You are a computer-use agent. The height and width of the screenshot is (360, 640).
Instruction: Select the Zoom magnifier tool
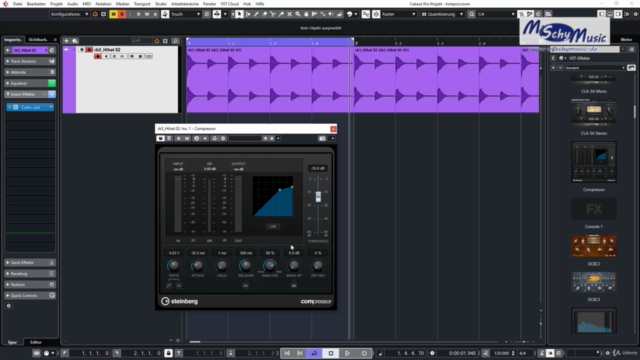tap(298, 14)
